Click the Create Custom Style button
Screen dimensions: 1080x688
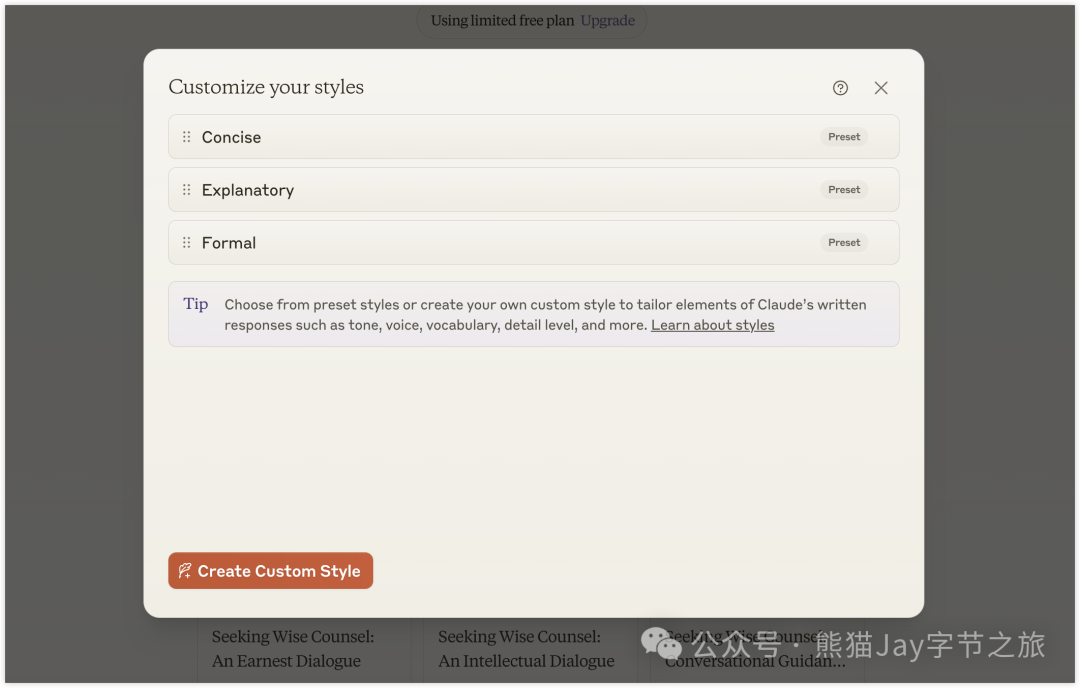point(271,570)
